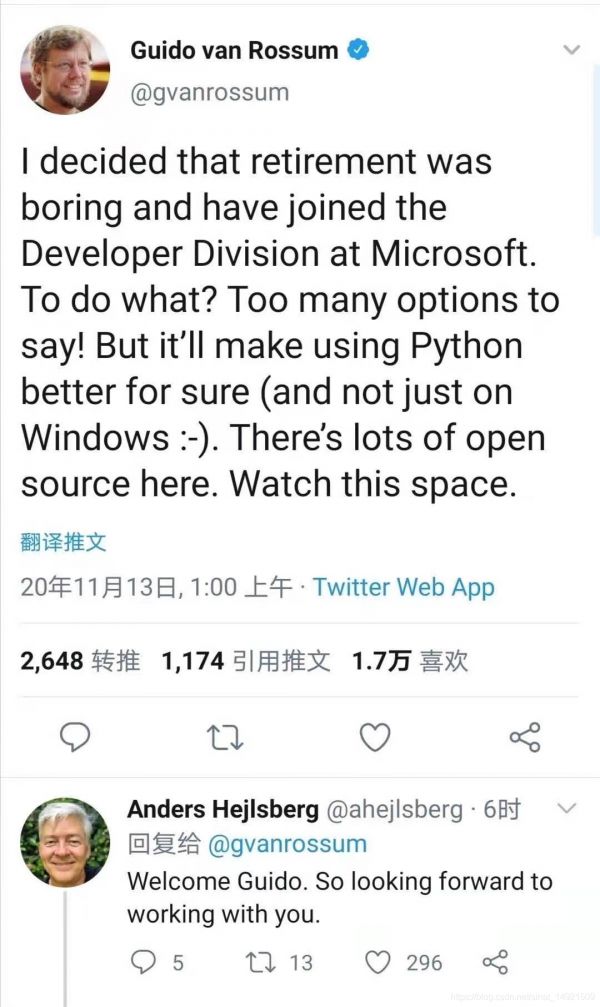
Task: Like the main tweet with the heart icon
Action: [374, 738]
